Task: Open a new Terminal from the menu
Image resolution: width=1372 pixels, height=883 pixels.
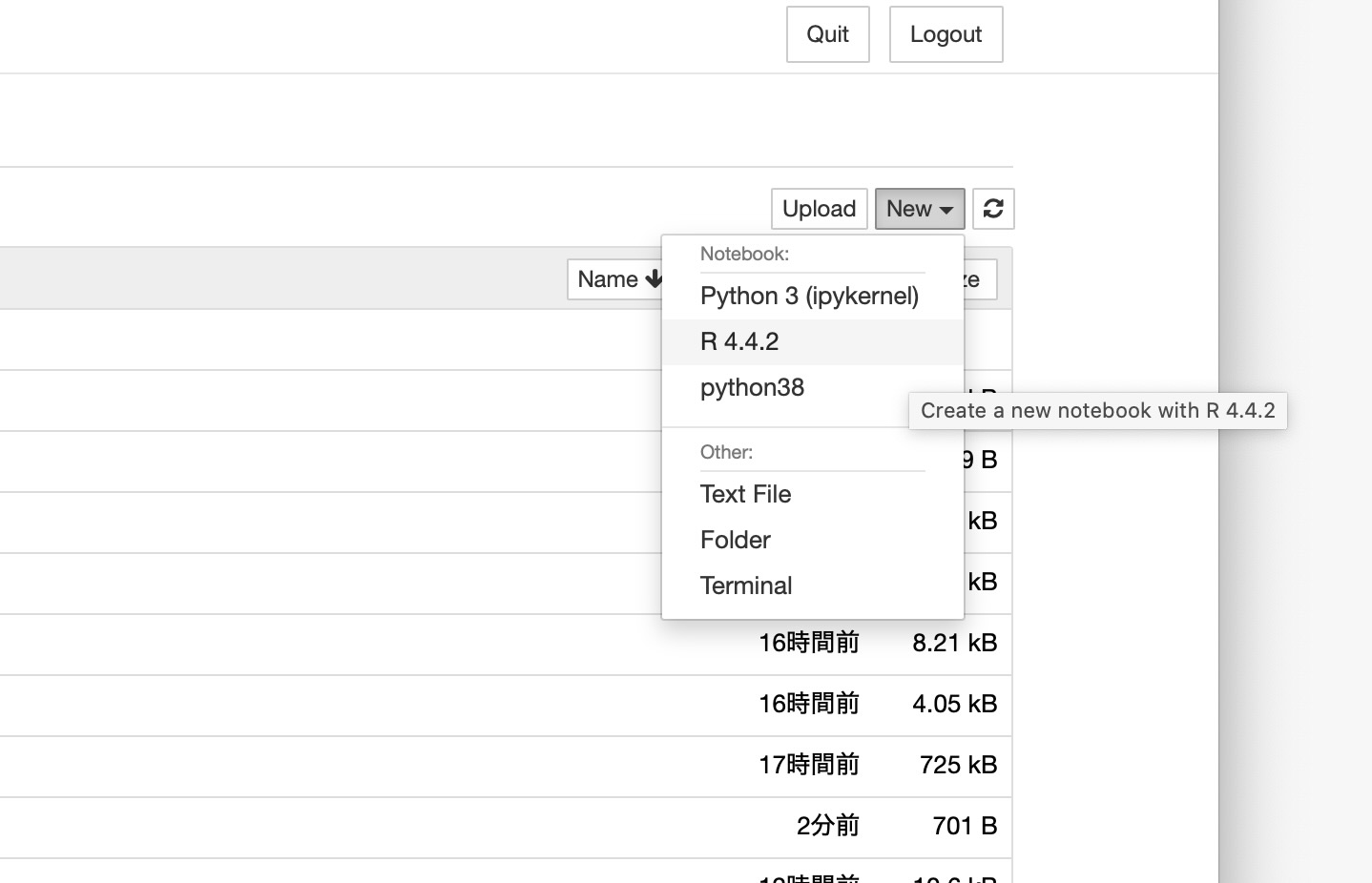Action: click(x=746, y=586)
